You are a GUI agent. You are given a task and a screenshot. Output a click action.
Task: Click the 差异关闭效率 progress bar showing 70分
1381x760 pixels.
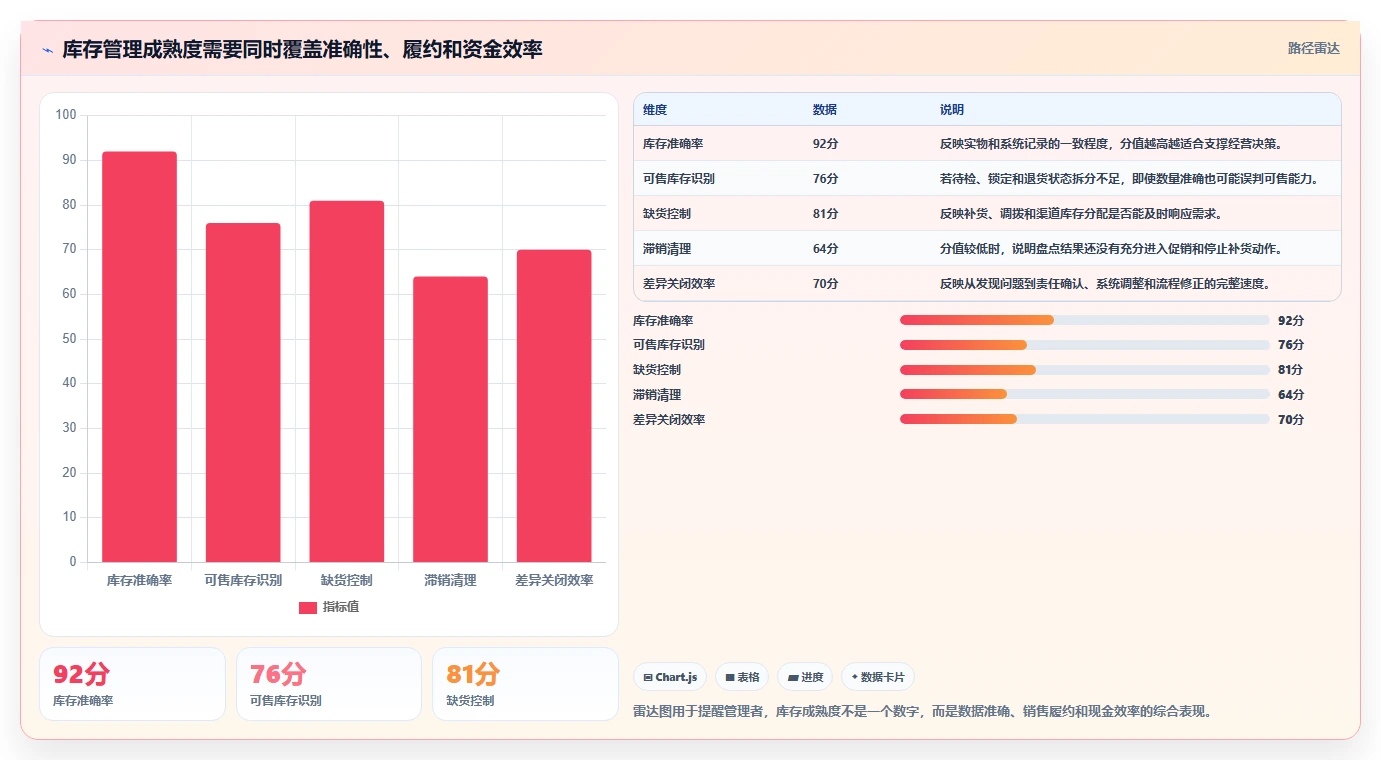click(1085, 420)
